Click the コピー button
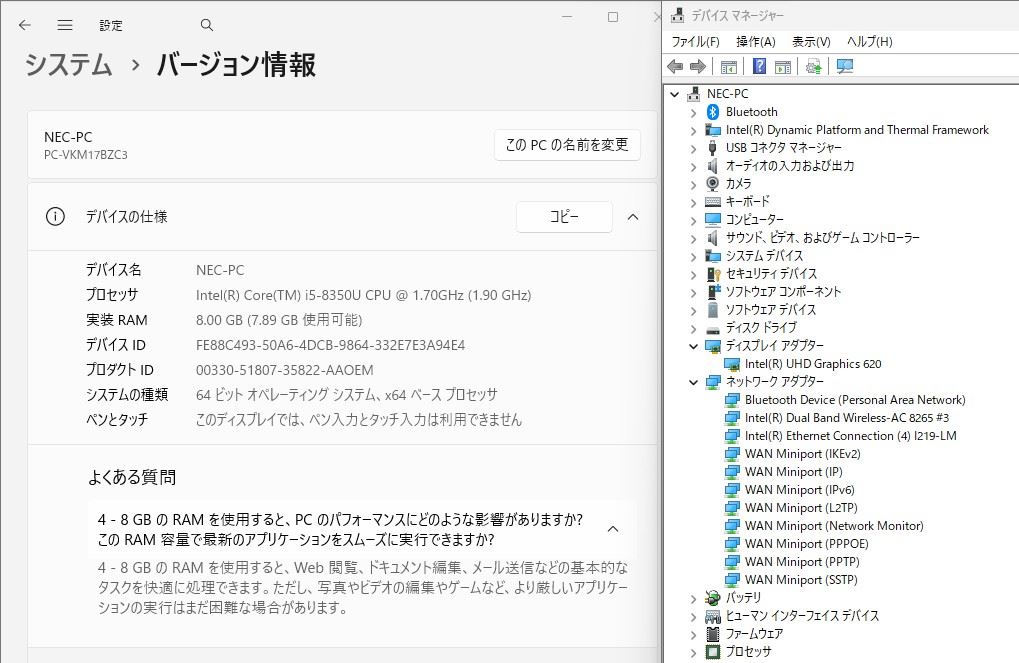The image size is (1019, 663). [x=564, y=217]
